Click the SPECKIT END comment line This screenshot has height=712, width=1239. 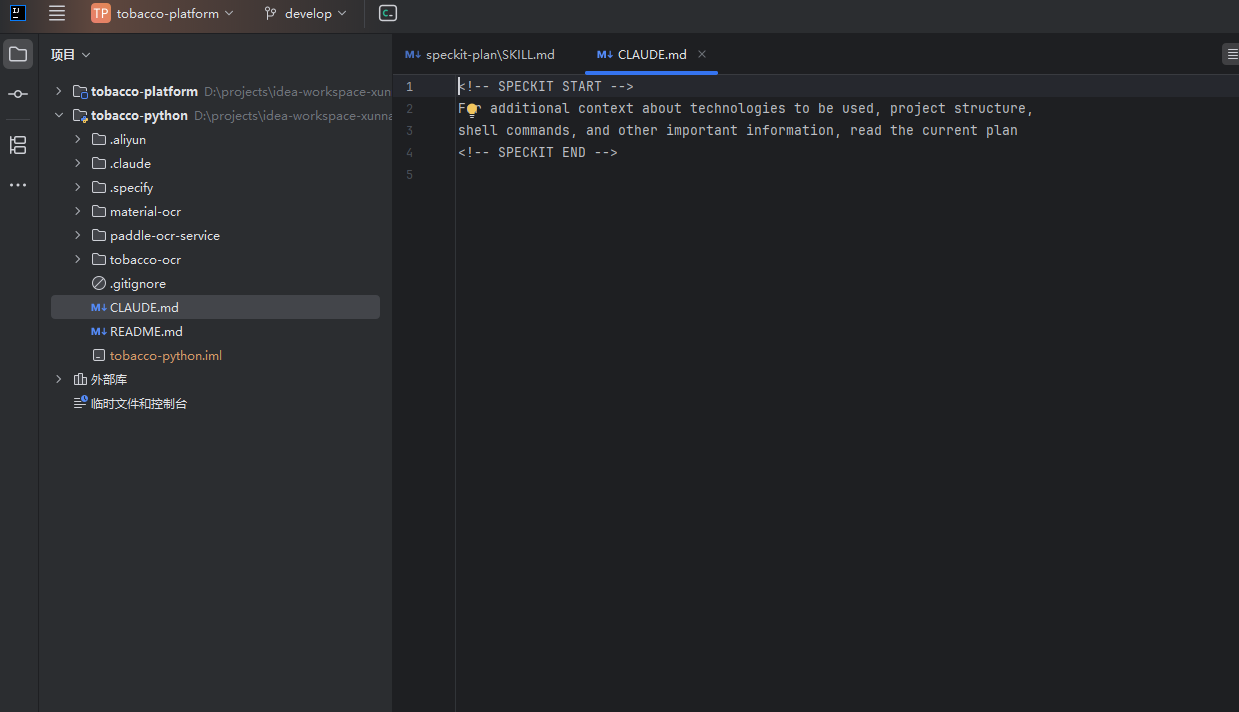pos(538,153)
